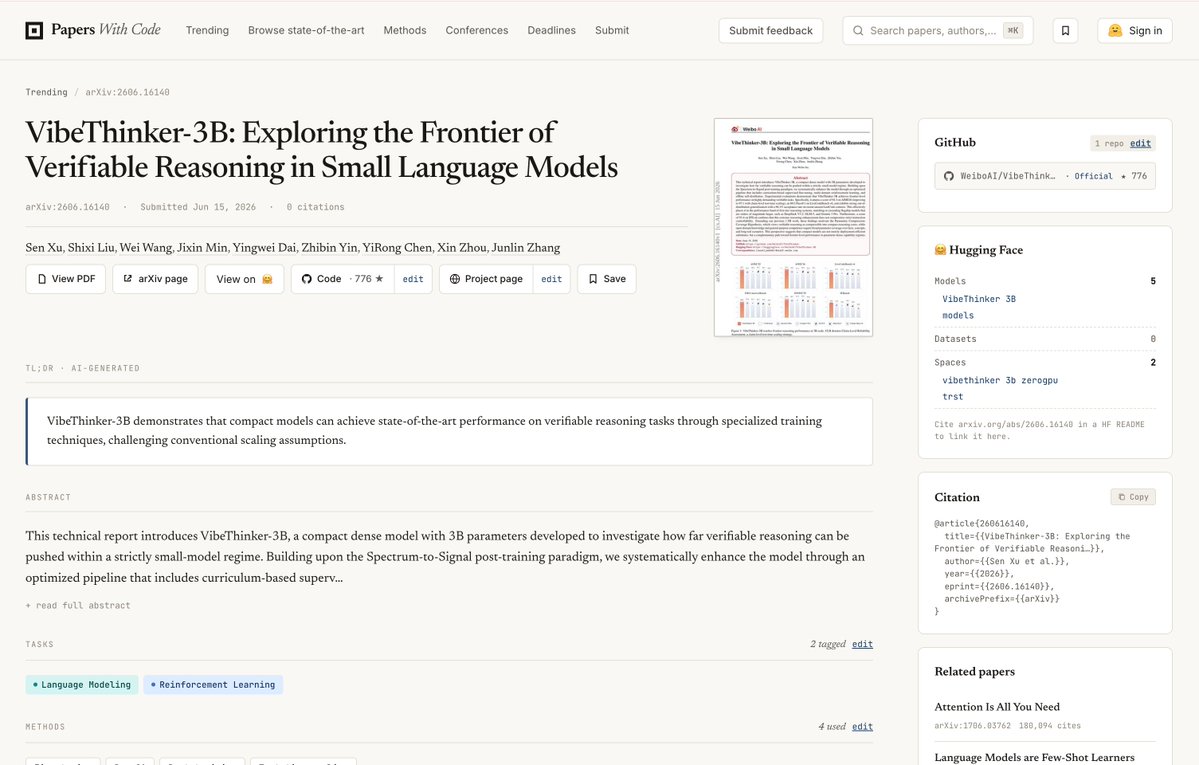Select the Reinforcement Learning task tag
Image resolution: width=1199 pixels, height=765 pixels.
coord(213,685)
